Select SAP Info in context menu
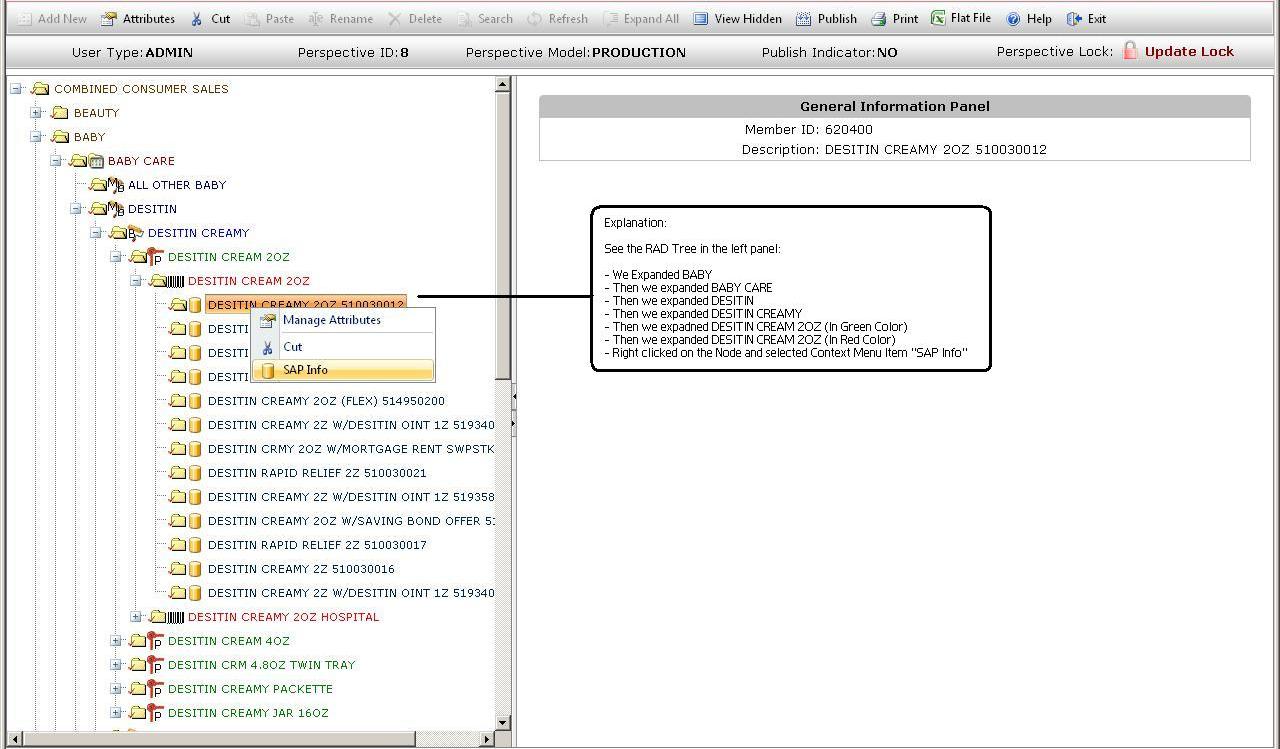The height and width of the screenshot is (749, 1280). 343,370
